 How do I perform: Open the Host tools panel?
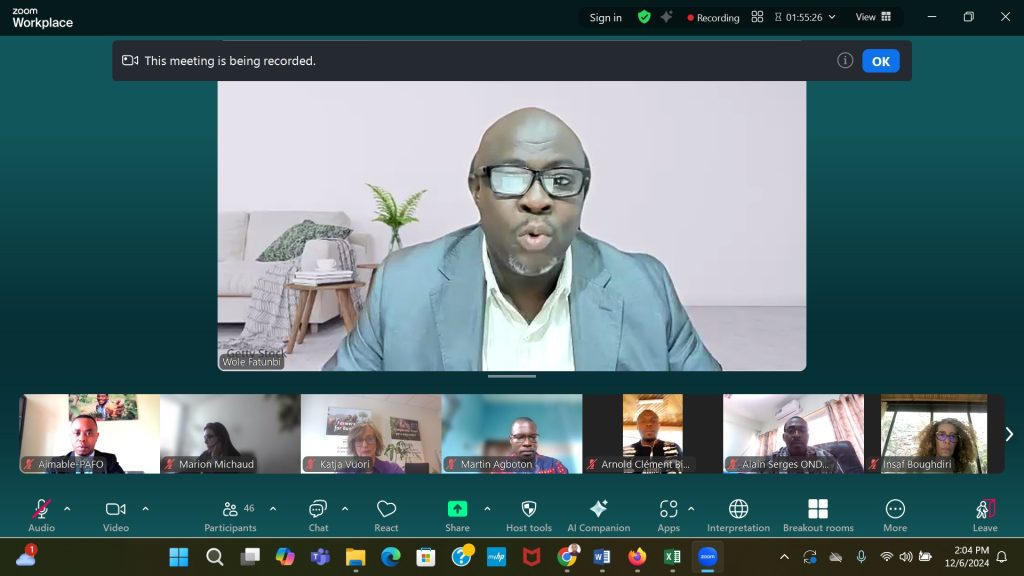pyautogui.click(x=528, y=512)
